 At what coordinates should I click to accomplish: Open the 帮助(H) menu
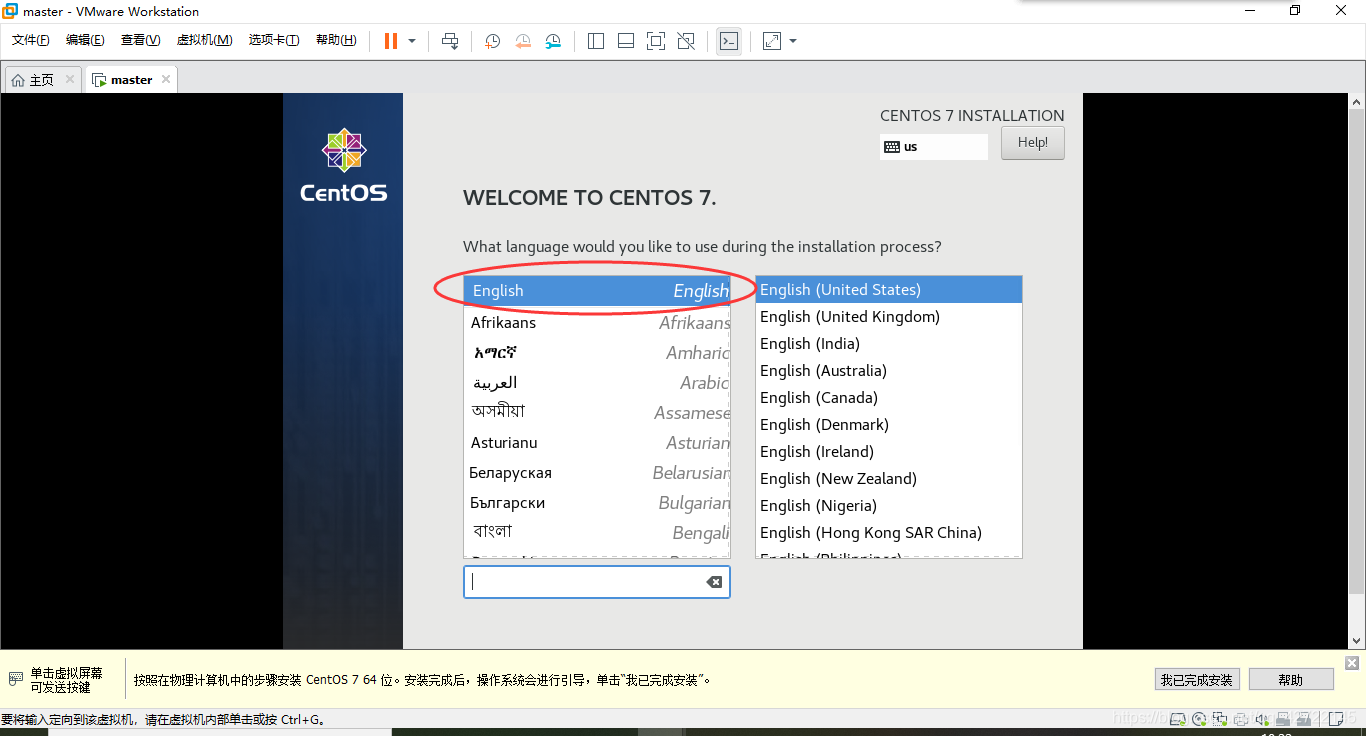click(336, 40)
